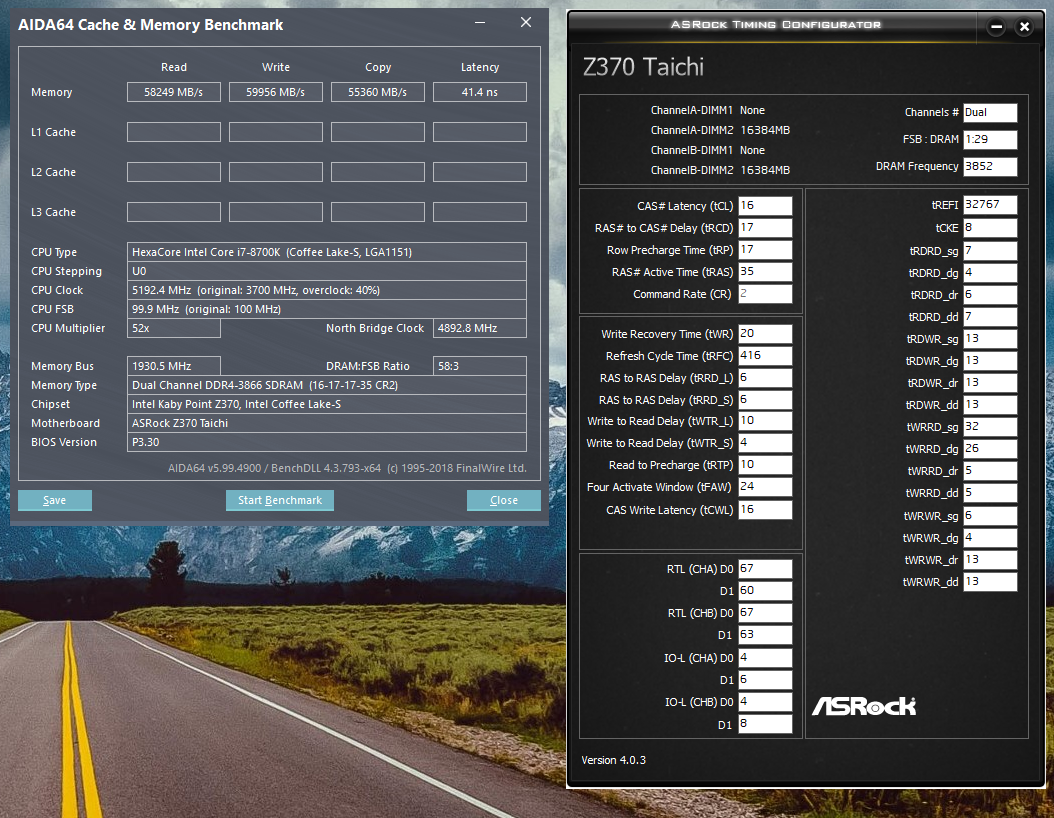Click the tREFI 32767 field

point(990,204)
